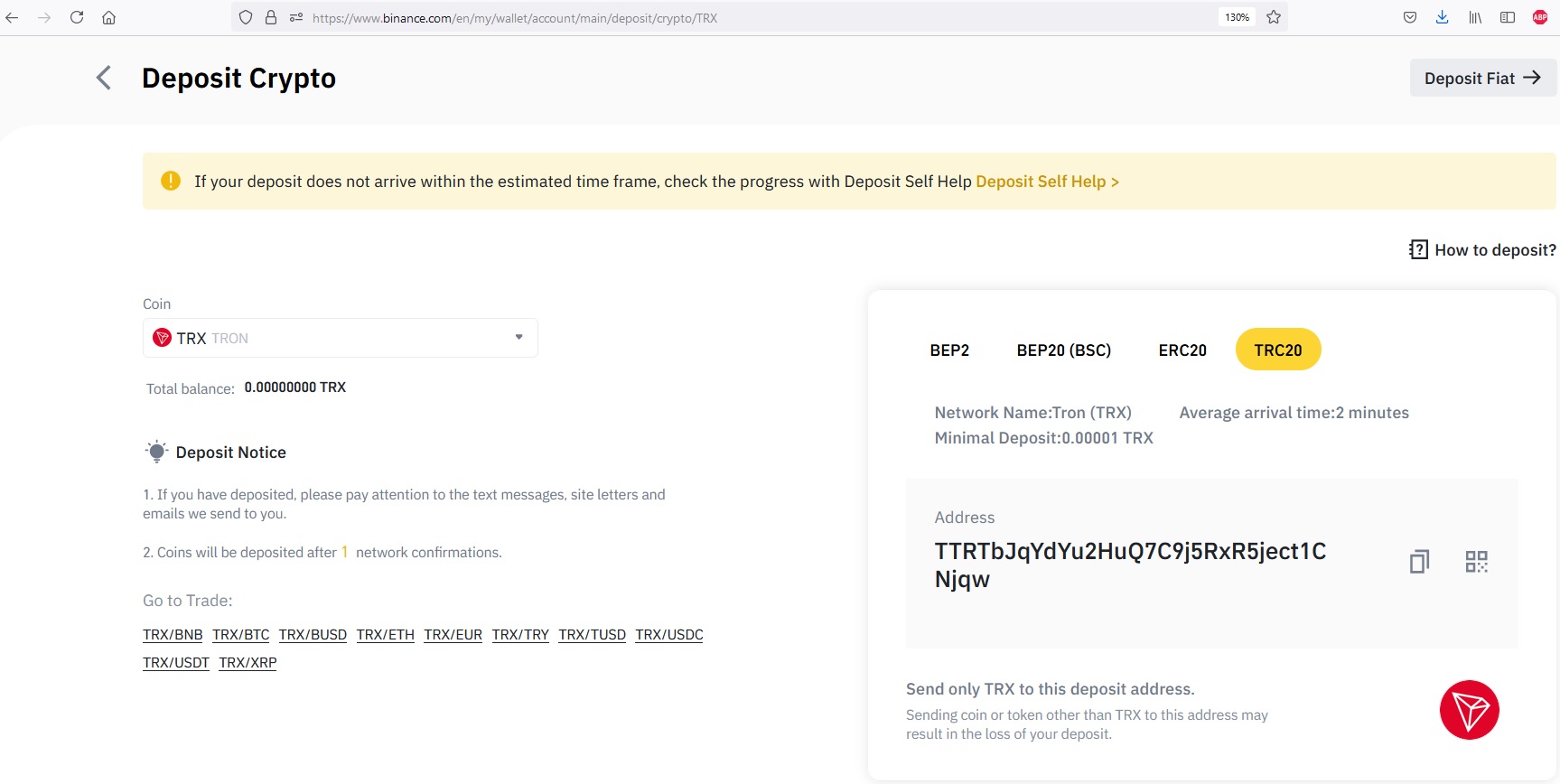Open the TRX/BNB trading pair
Viewport: 1560px width, 784px height.
pyautogui.click(x=173, y=634)
